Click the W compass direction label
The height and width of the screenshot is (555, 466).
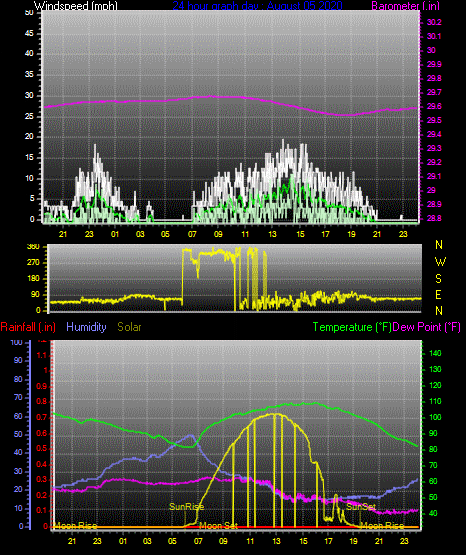[x=440, y=262]
